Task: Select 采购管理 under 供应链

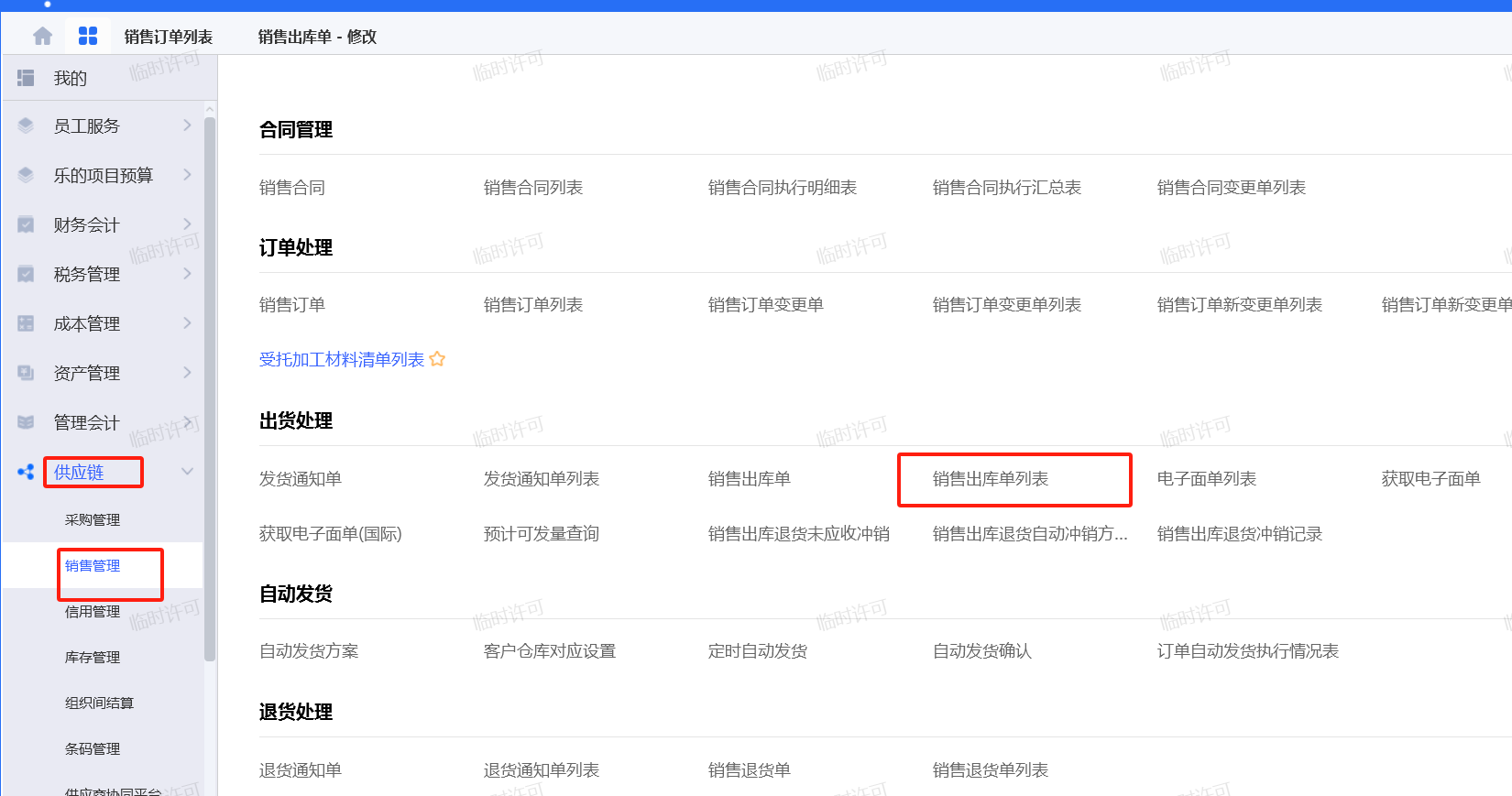Action: tap(93, 519)
